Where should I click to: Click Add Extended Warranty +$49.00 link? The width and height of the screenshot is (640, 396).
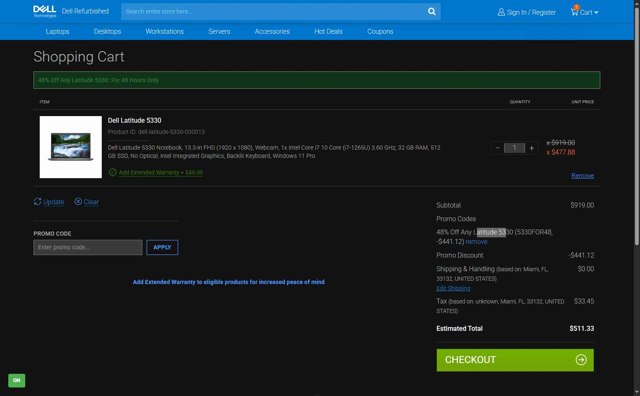pos(161,173)
